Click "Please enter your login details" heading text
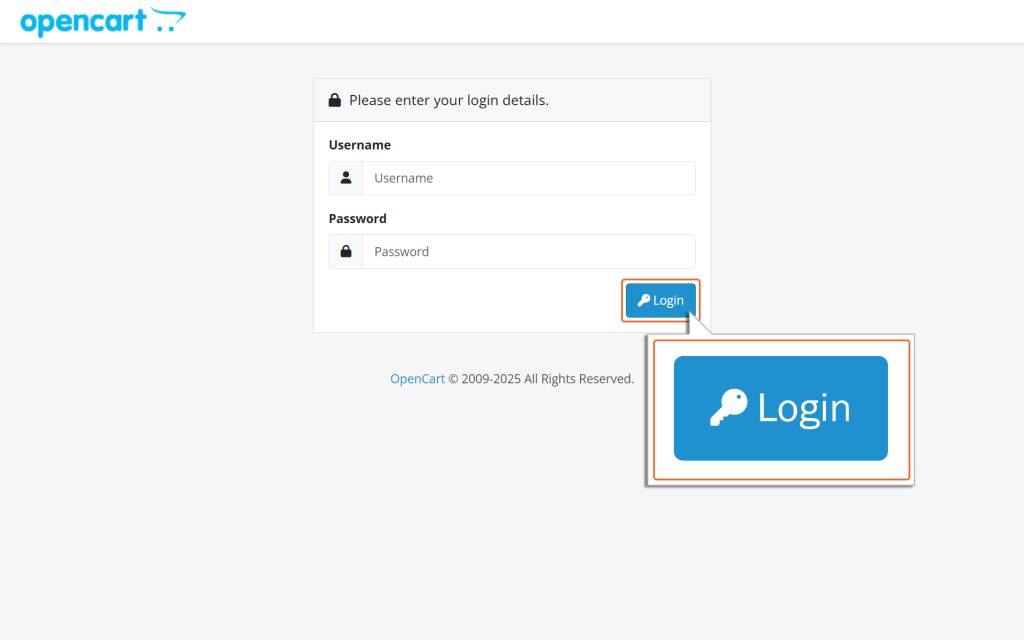 click(x=448, y=100)
